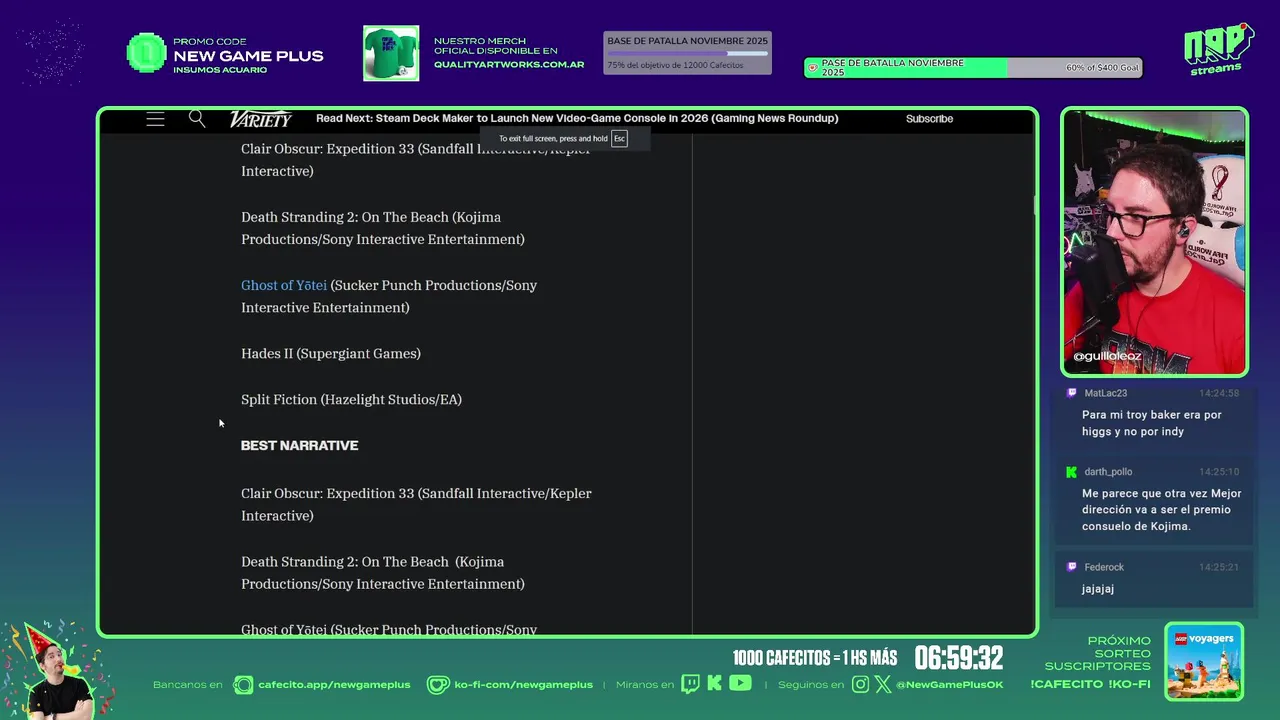Open the Steam Deck Read Next headline
This screenshot has width=1280, height=720.
[577, 118]
